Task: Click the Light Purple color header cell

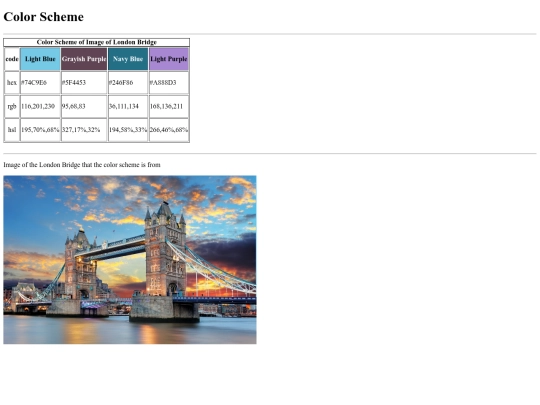Action: pos(169,59)
